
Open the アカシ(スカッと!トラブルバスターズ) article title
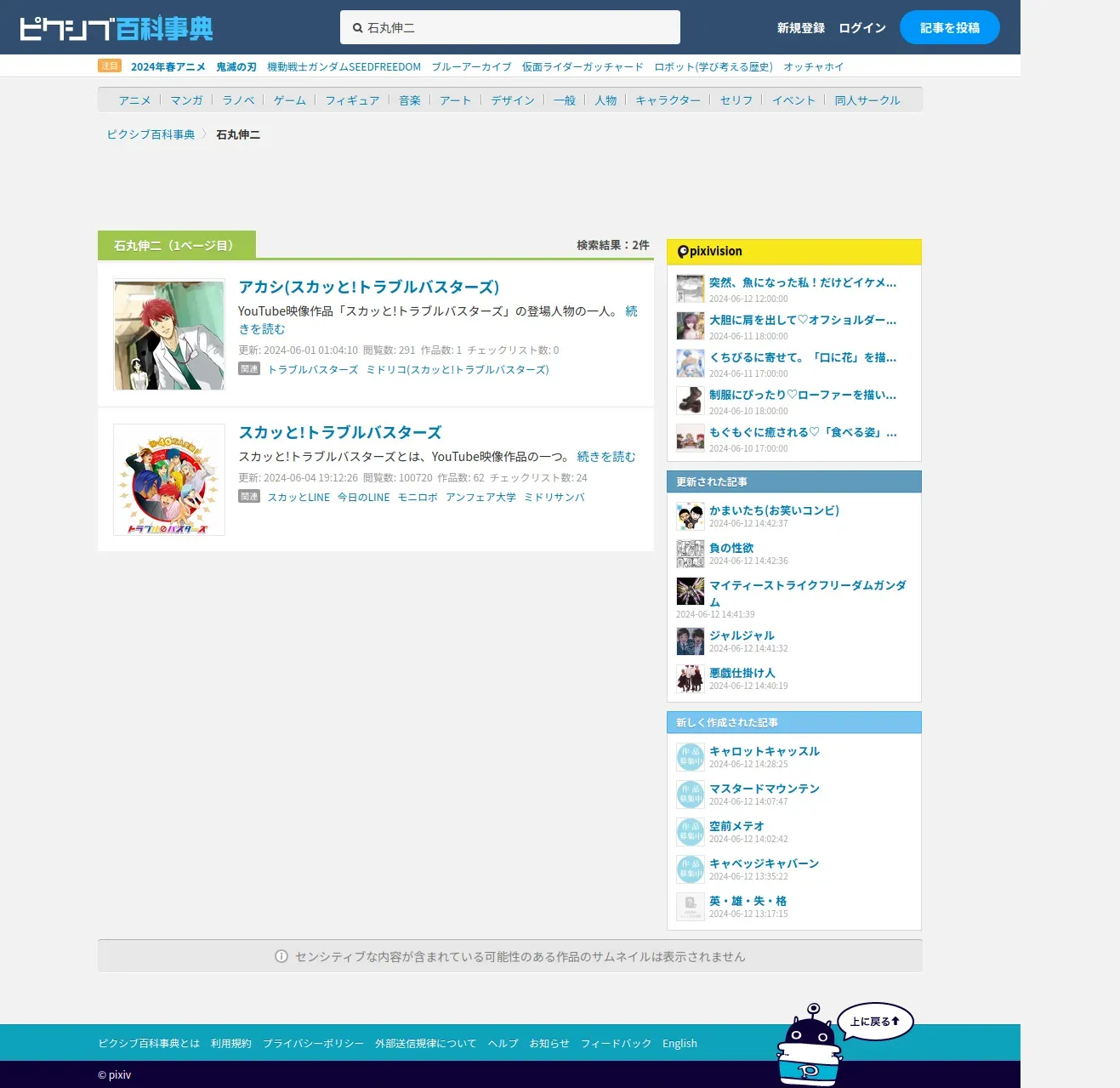369,287
